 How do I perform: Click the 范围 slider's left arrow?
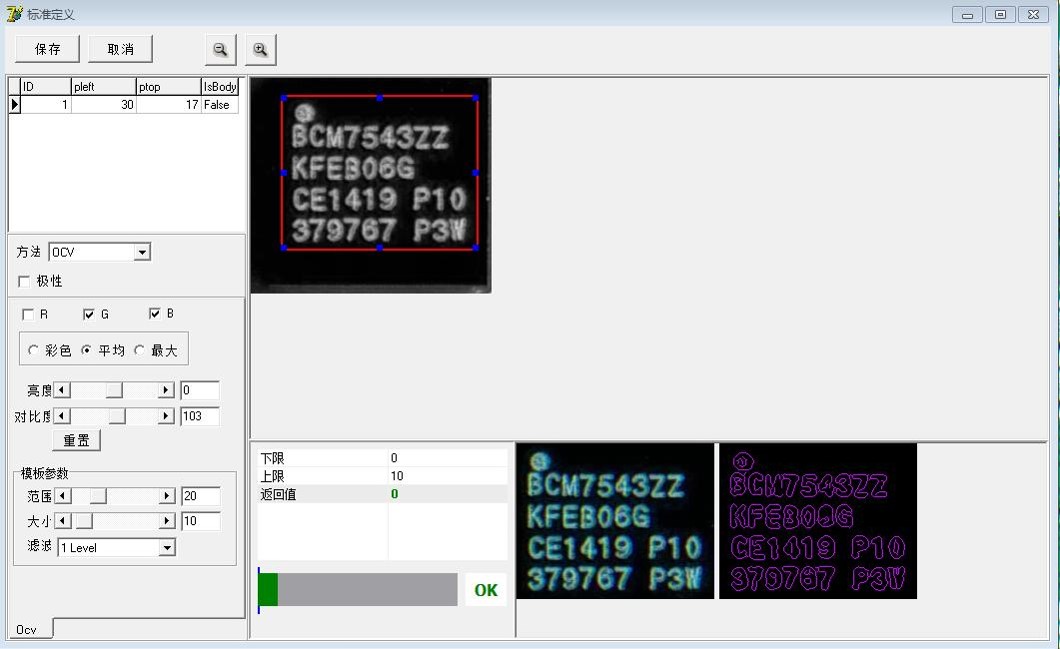click(x=62, y=496)
